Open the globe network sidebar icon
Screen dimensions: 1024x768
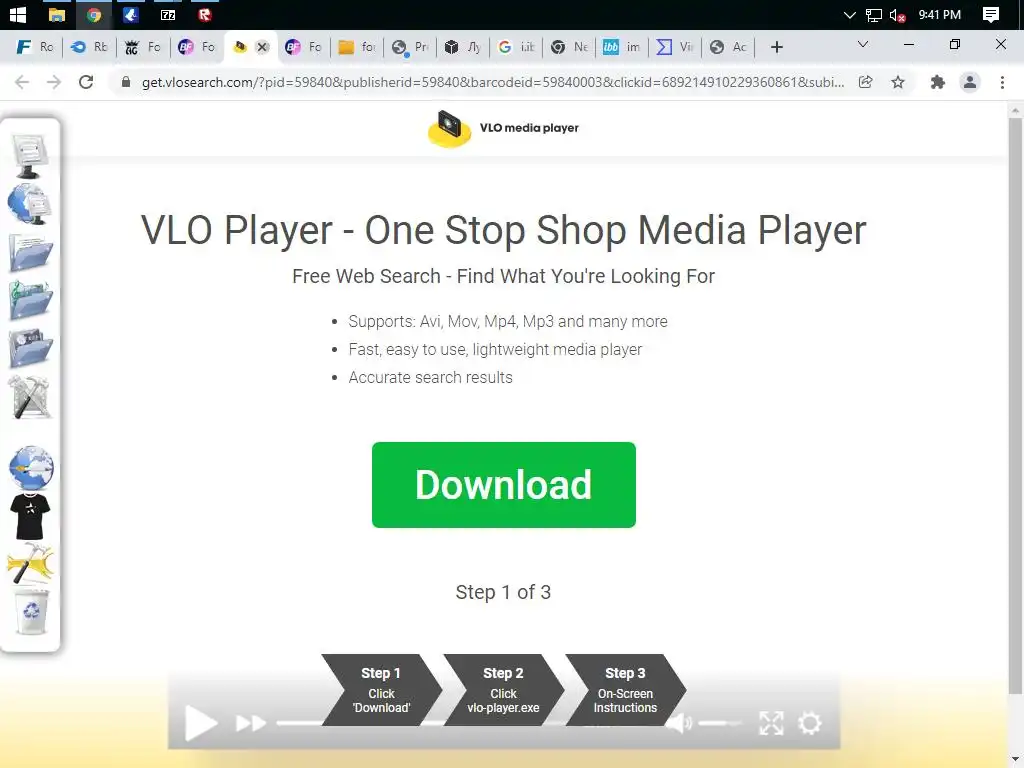point(30,204)
